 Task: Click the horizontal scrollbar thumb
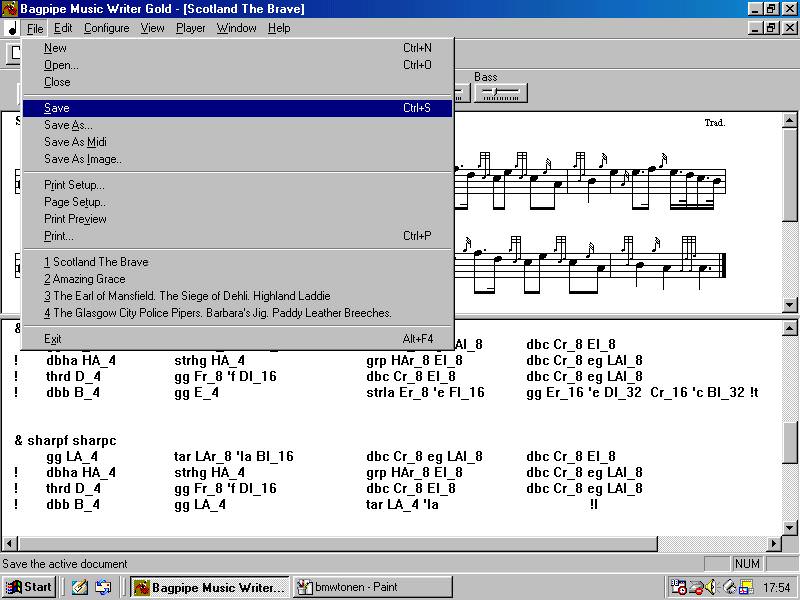click(338, 544)
